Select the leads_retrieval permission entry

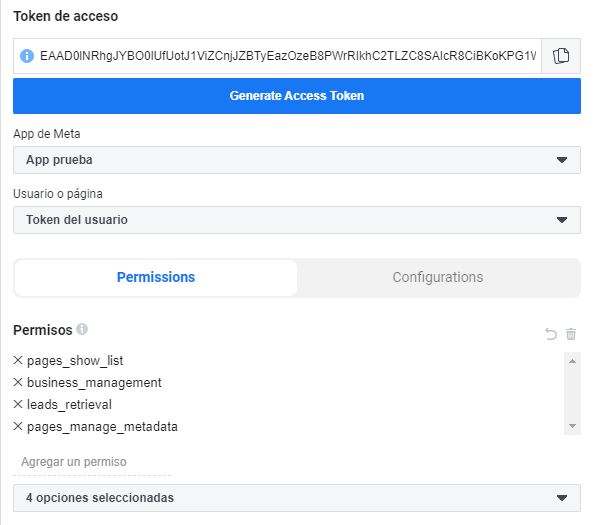click(x=69, y=404)
